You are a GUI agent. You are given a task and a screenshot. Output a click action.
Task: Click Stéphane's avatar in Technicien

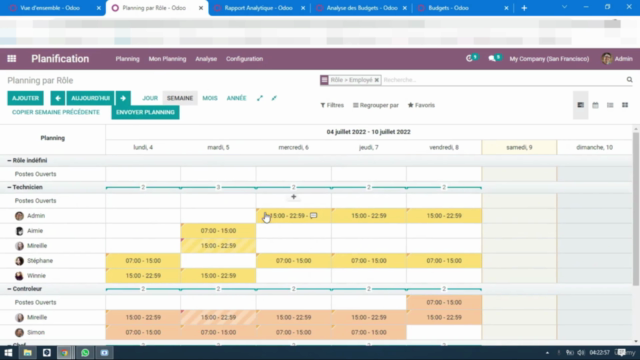pos(19,261)
